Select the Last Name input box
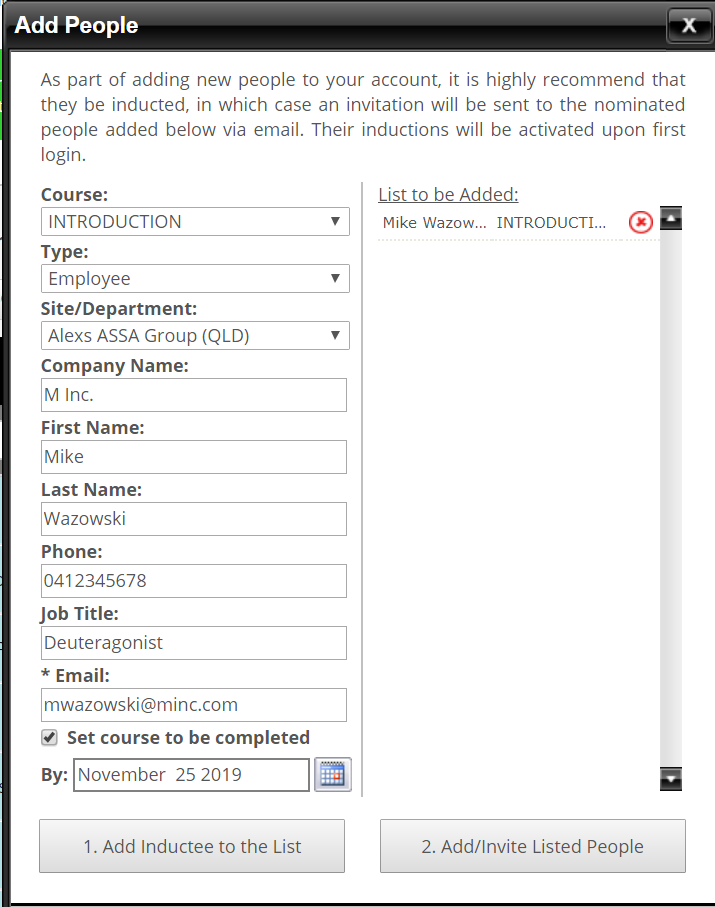The image size is (715, 907). pos(194,519)
